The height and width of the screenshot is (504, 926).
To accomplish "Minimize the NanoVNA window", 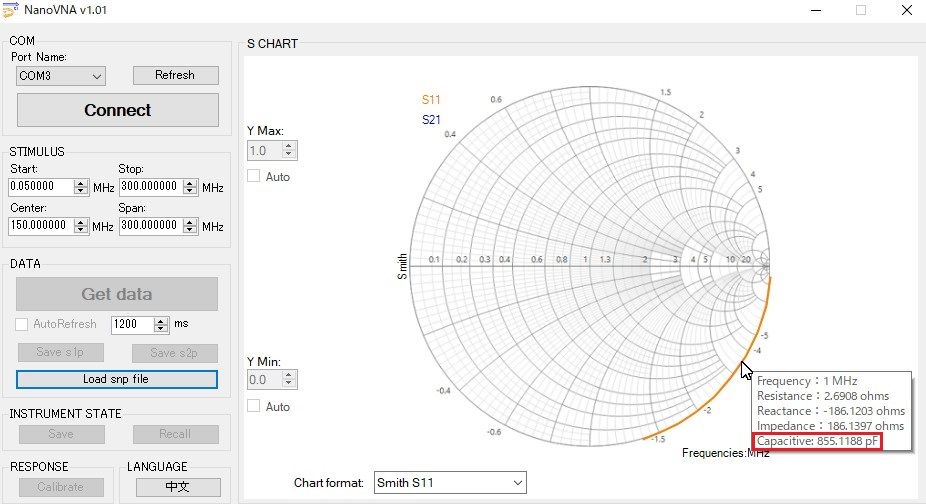I will pyautogui.click(x=816, y=10).
